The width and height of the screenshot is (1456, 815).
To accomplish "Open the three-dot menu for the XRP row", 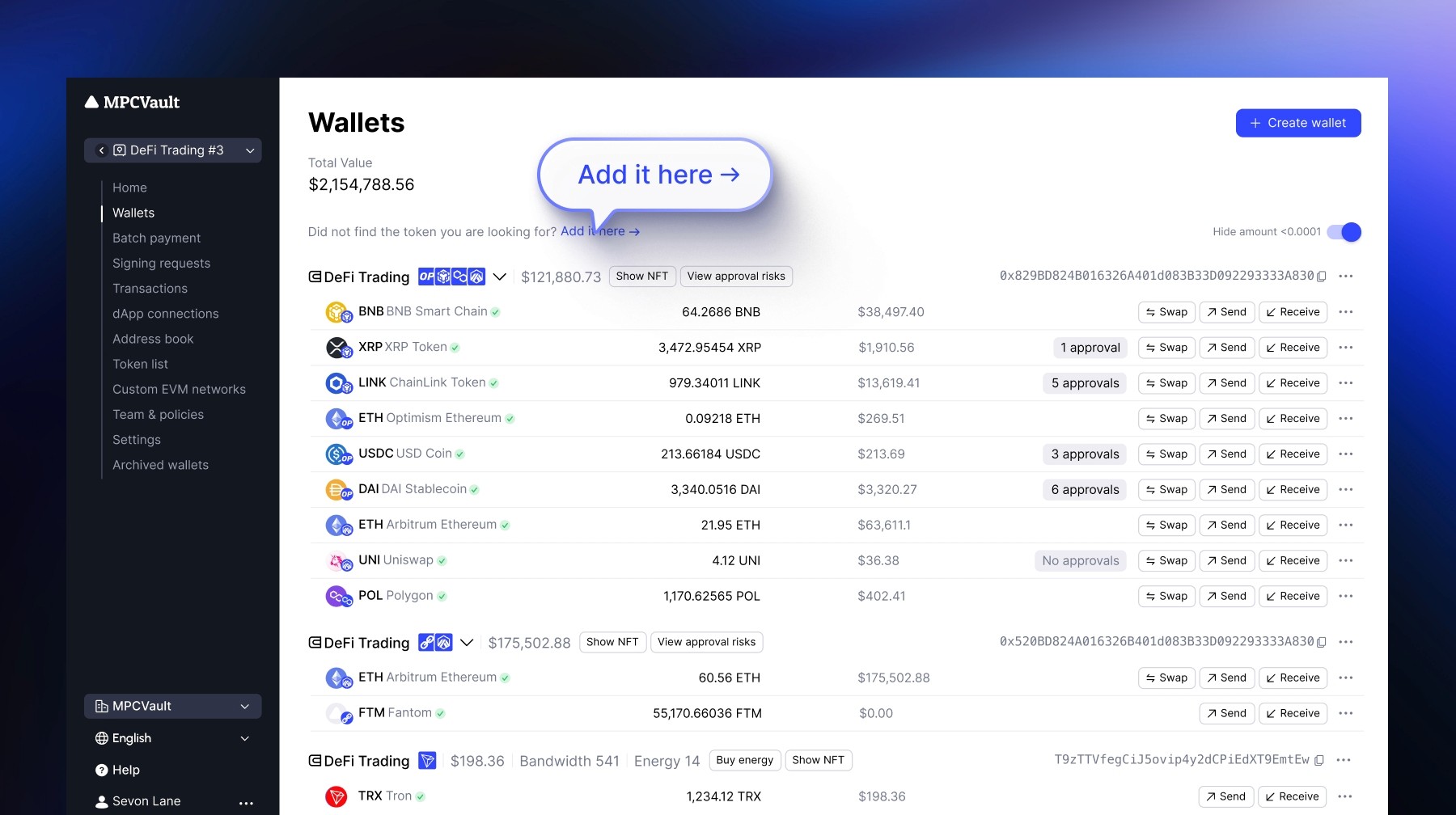I will pyautogui.click(x=1346, y=348).
